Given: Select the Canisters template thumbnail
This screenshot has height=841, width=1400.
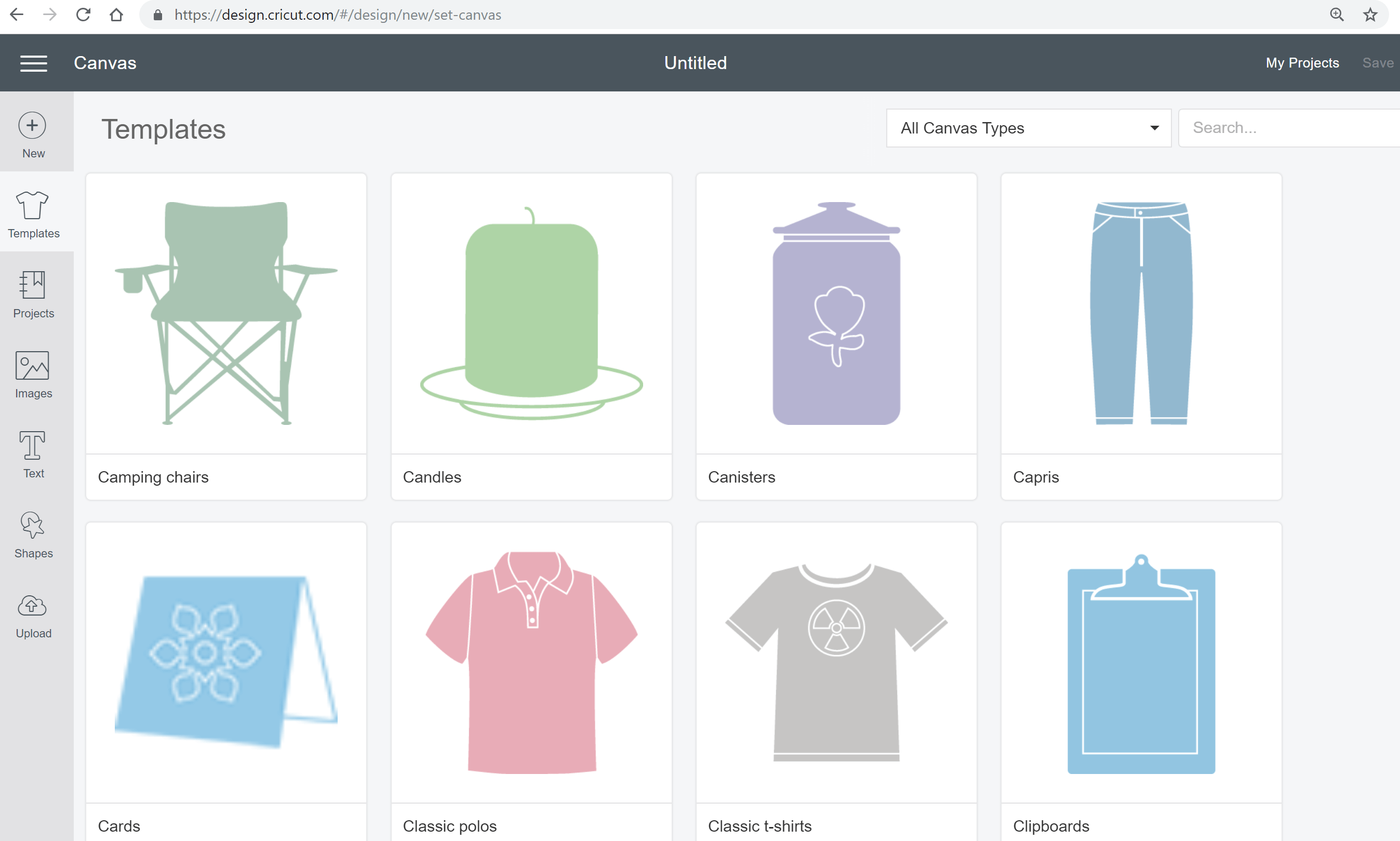Looking at the screenshot, I should pos(836,313).
